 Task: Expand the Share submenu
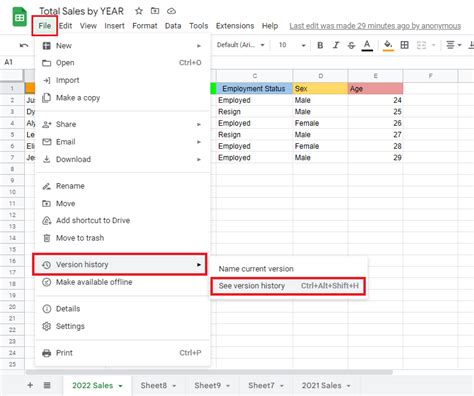[122, 124]
